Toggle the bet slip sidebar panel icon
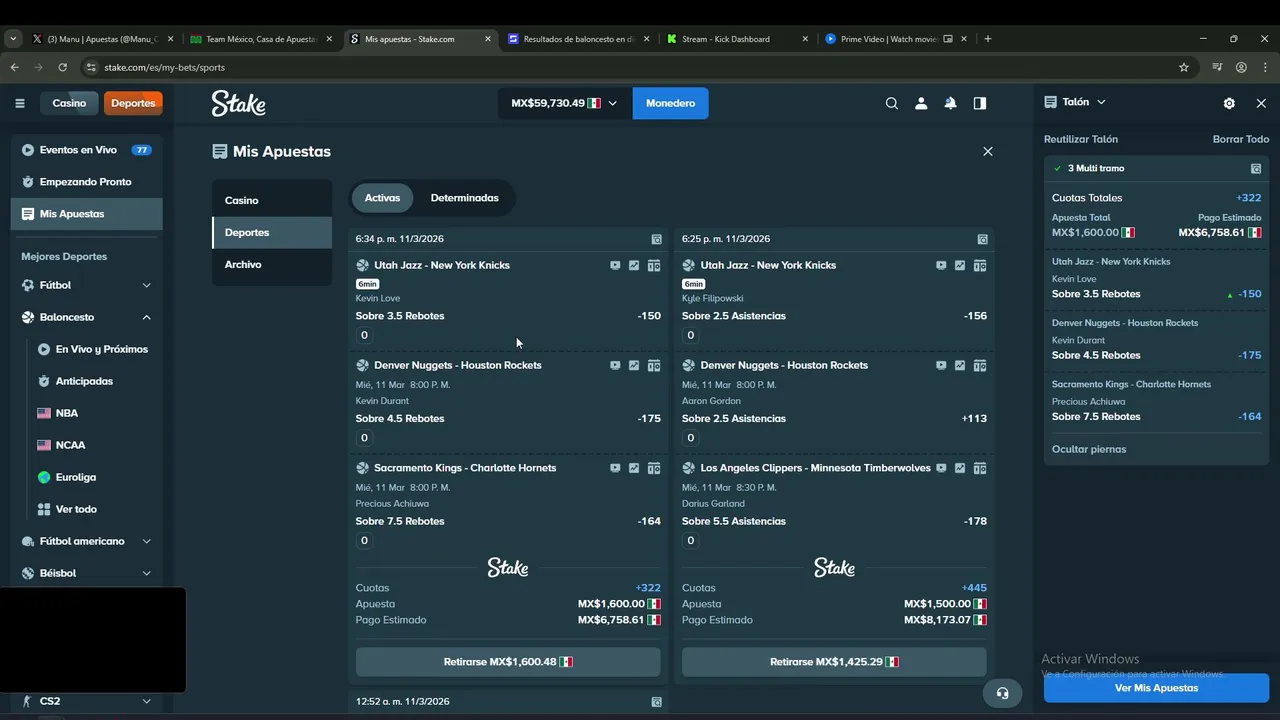 point(980,103)
